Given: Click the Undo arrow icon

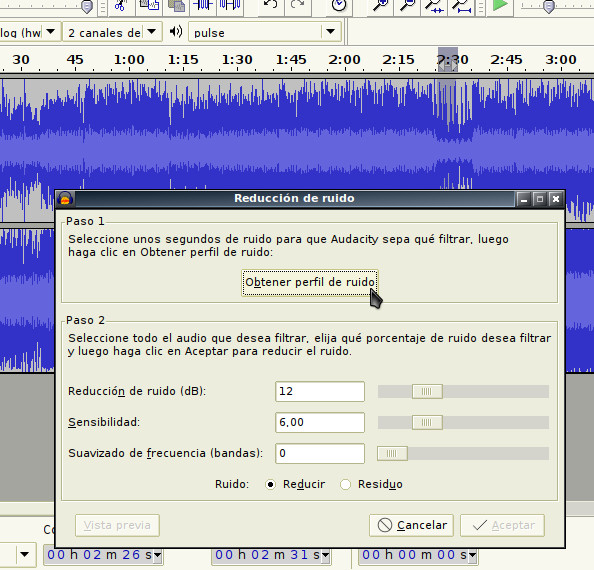Looking at the screenshot, I should (270, 5).
